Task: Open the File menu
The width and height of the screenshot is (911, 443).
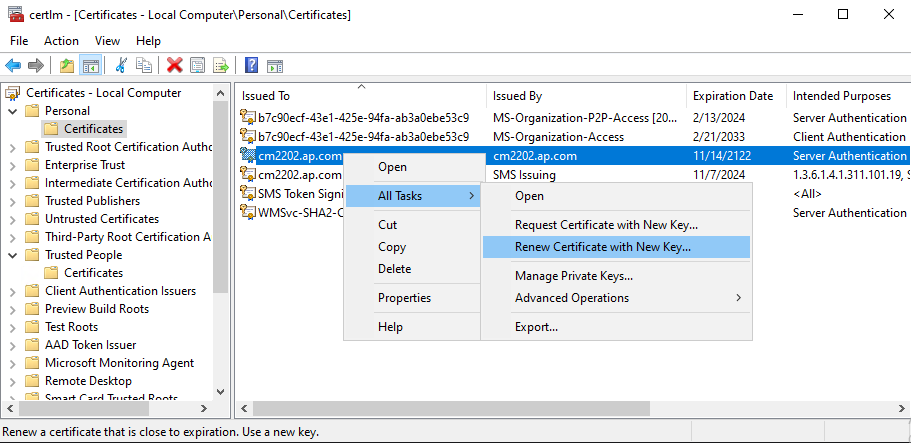Action: click(19, 41)
